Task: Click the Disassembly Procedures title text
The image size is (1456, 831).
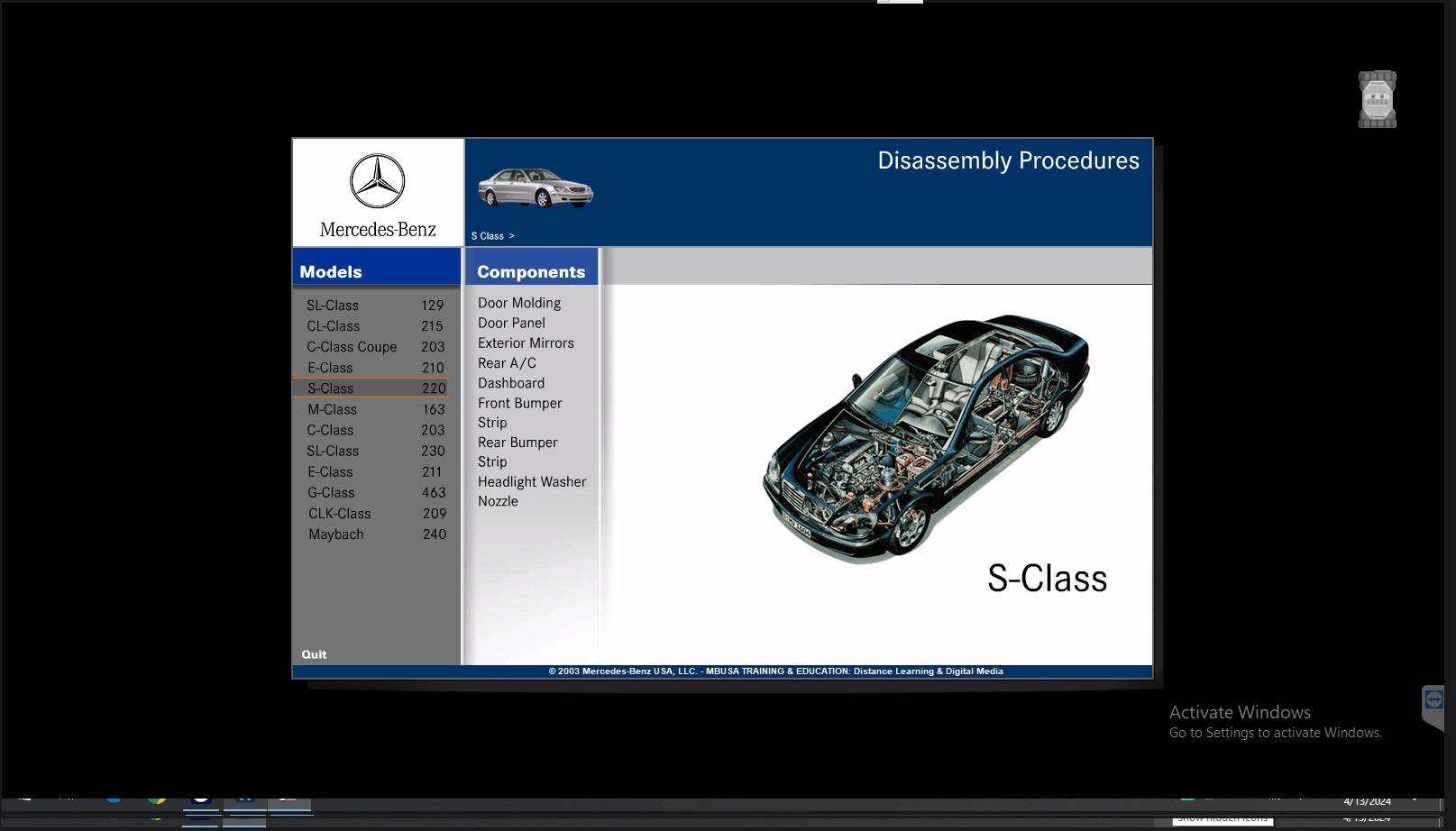Action: pyautogui.click(x=1008, y=160)
